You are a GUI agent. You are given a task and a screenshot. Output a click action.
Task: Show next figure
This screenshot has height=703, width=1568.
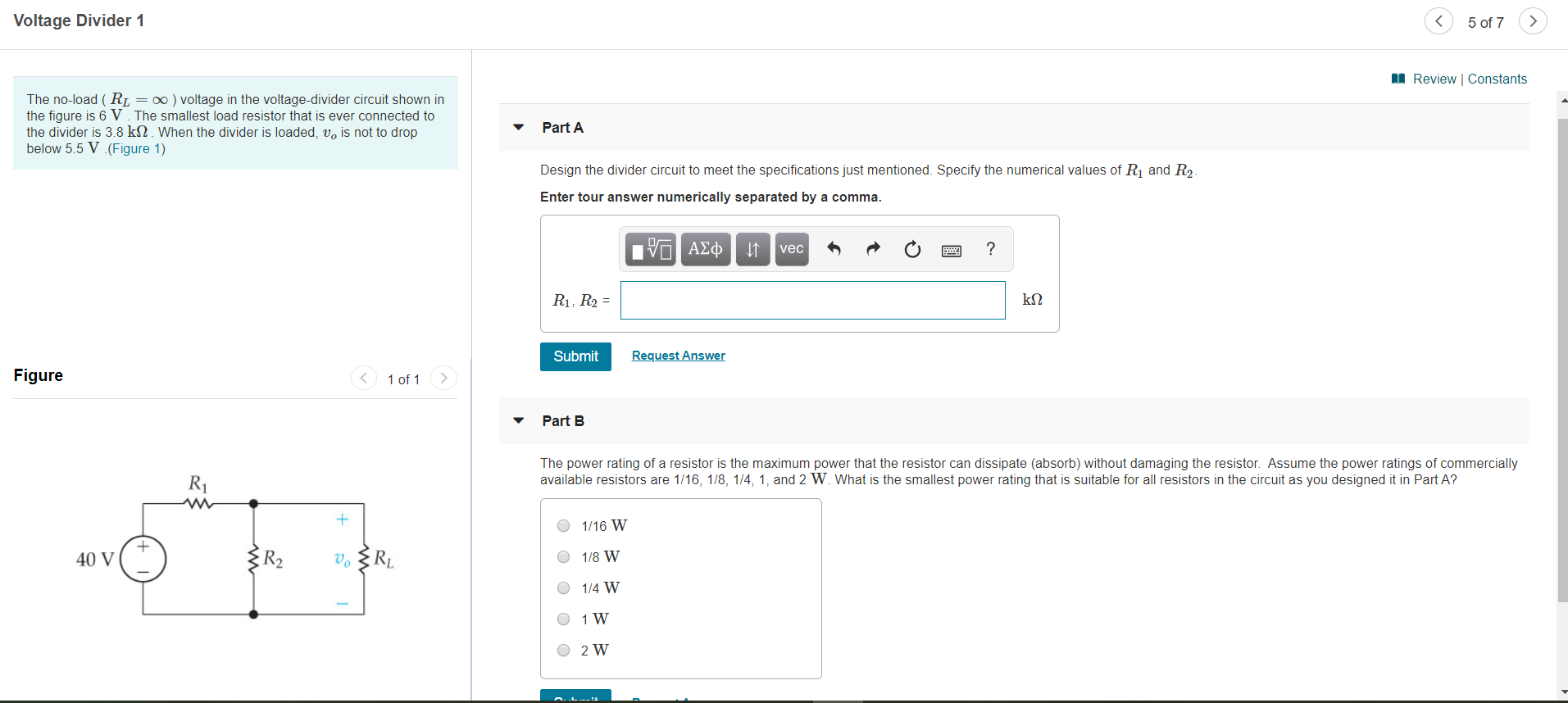coord(443,378)
